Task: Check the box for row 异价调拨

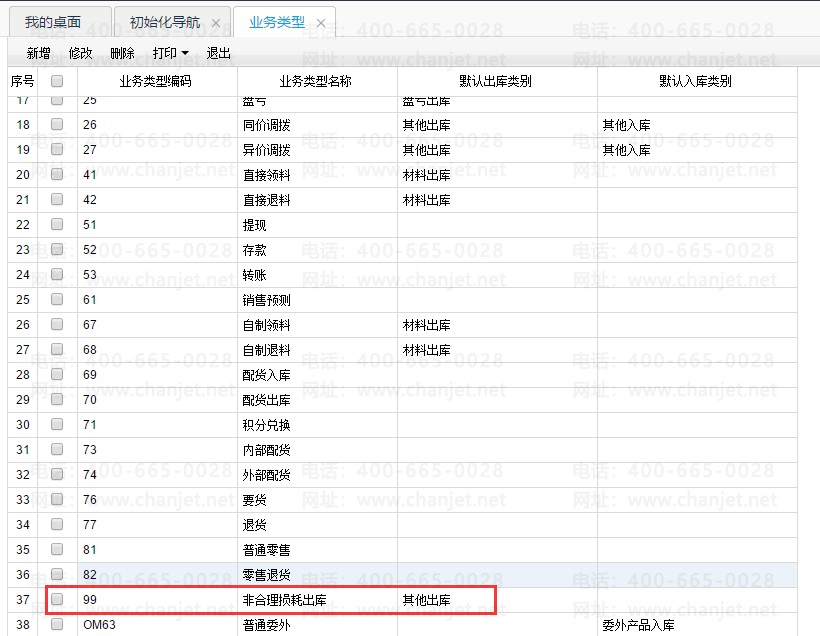Action: [x=57, y=149]
